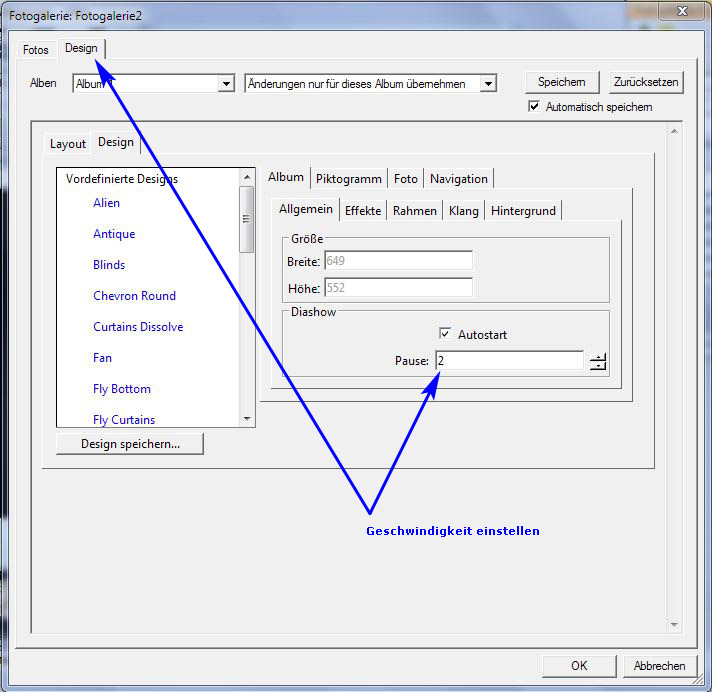Switch to the Fotos tab
The height and width of the screenshot is (692, 712).
pyautogui.click(x=36, y=50)
